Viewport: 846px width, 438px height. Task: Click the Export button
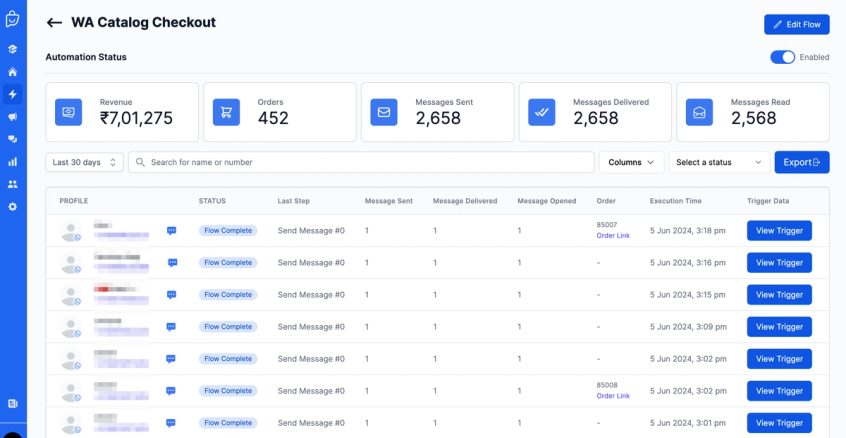802,162
